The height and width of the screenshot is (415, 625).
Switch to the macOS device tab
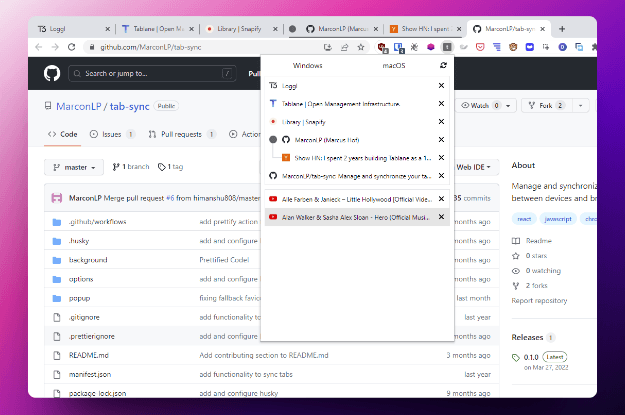tap(394, 65)
